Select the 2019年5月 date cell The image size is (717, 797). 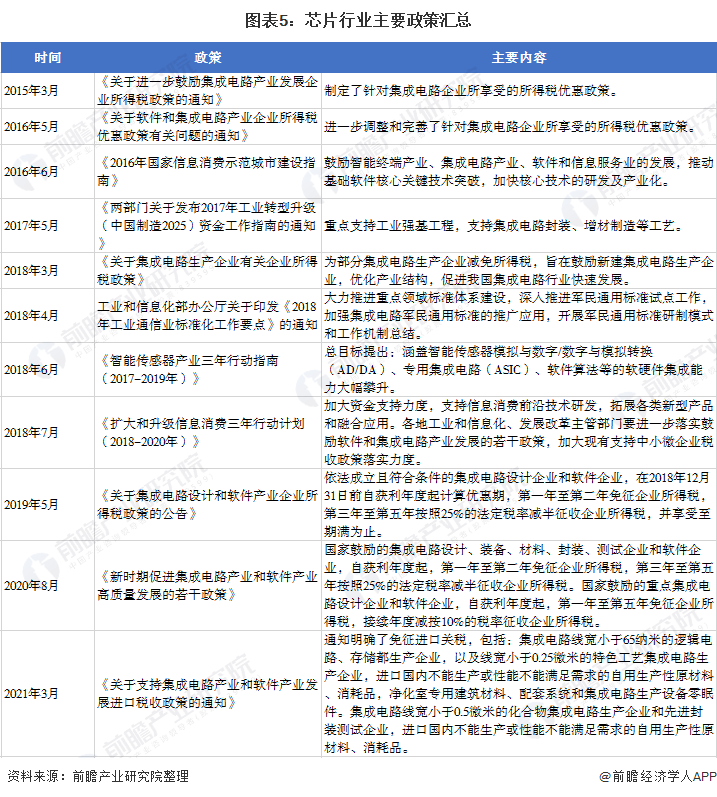point(32,503)
